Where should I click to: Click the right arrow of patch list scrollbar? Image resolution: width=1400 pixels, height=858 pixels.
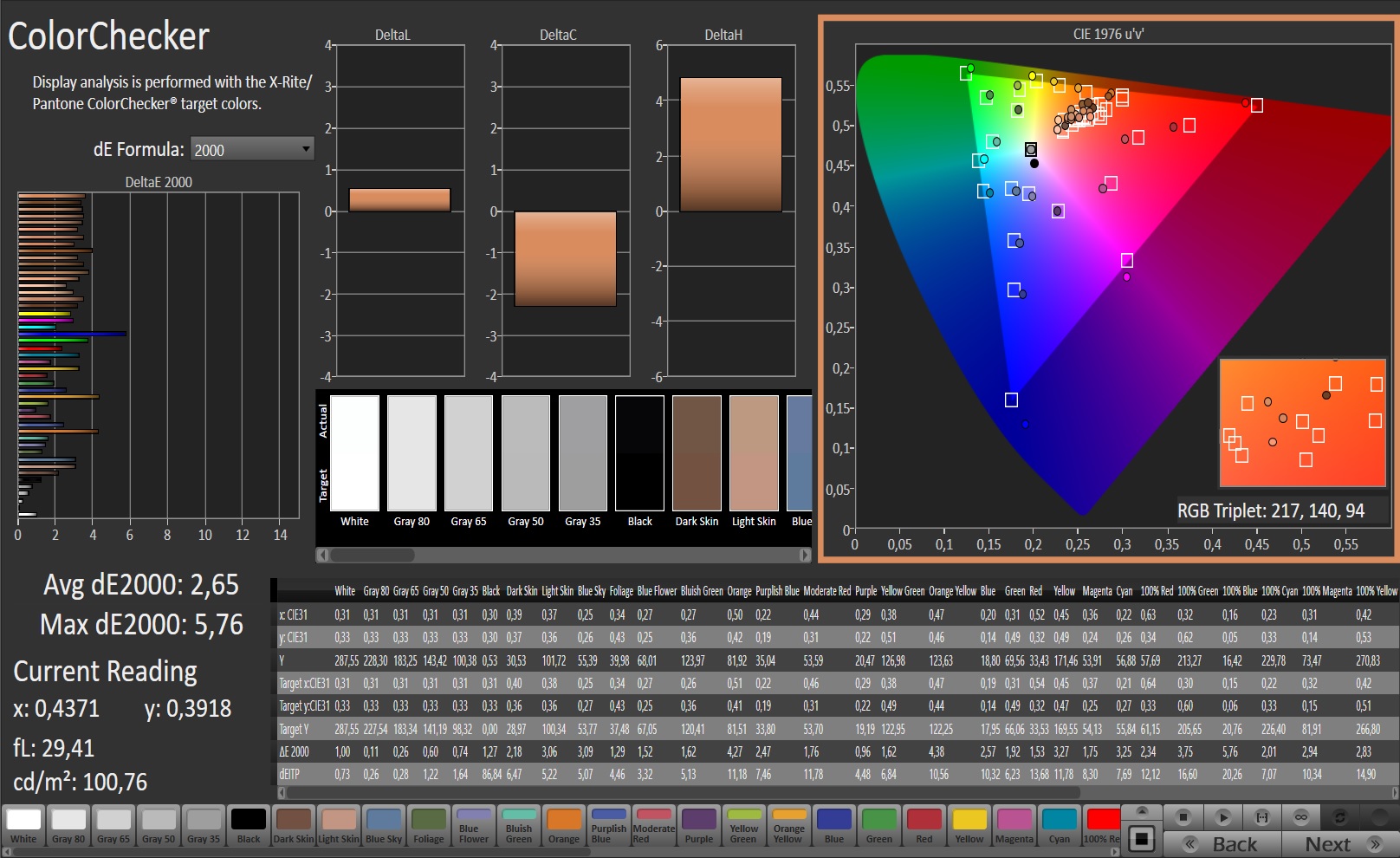pyautogui.click(x=1115, y=852)
